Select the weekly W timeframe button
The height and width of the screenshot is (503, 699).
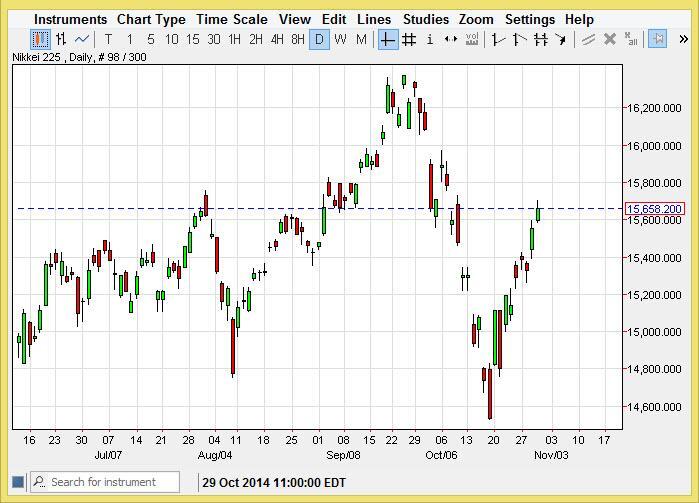point(340,40)
